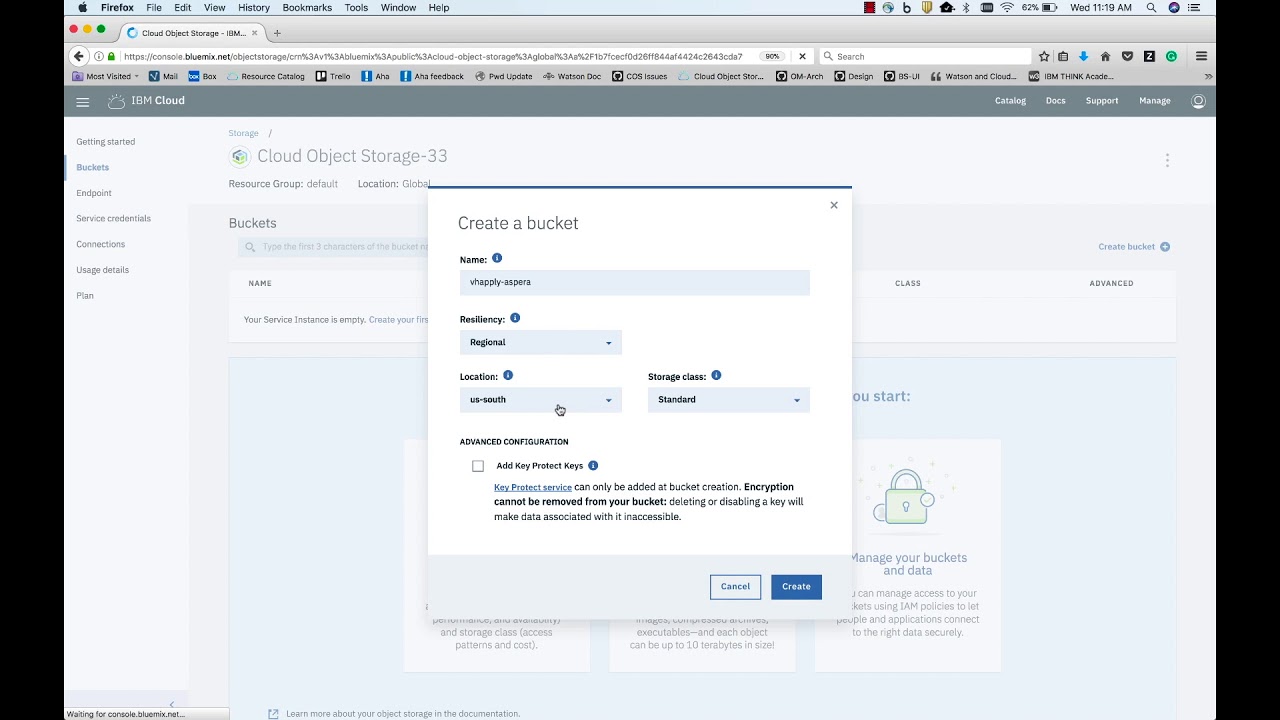This screenshot has height=720, width=1280.
Task: Bookmark this page with the star icon
Action: (x=1044, y=57)
